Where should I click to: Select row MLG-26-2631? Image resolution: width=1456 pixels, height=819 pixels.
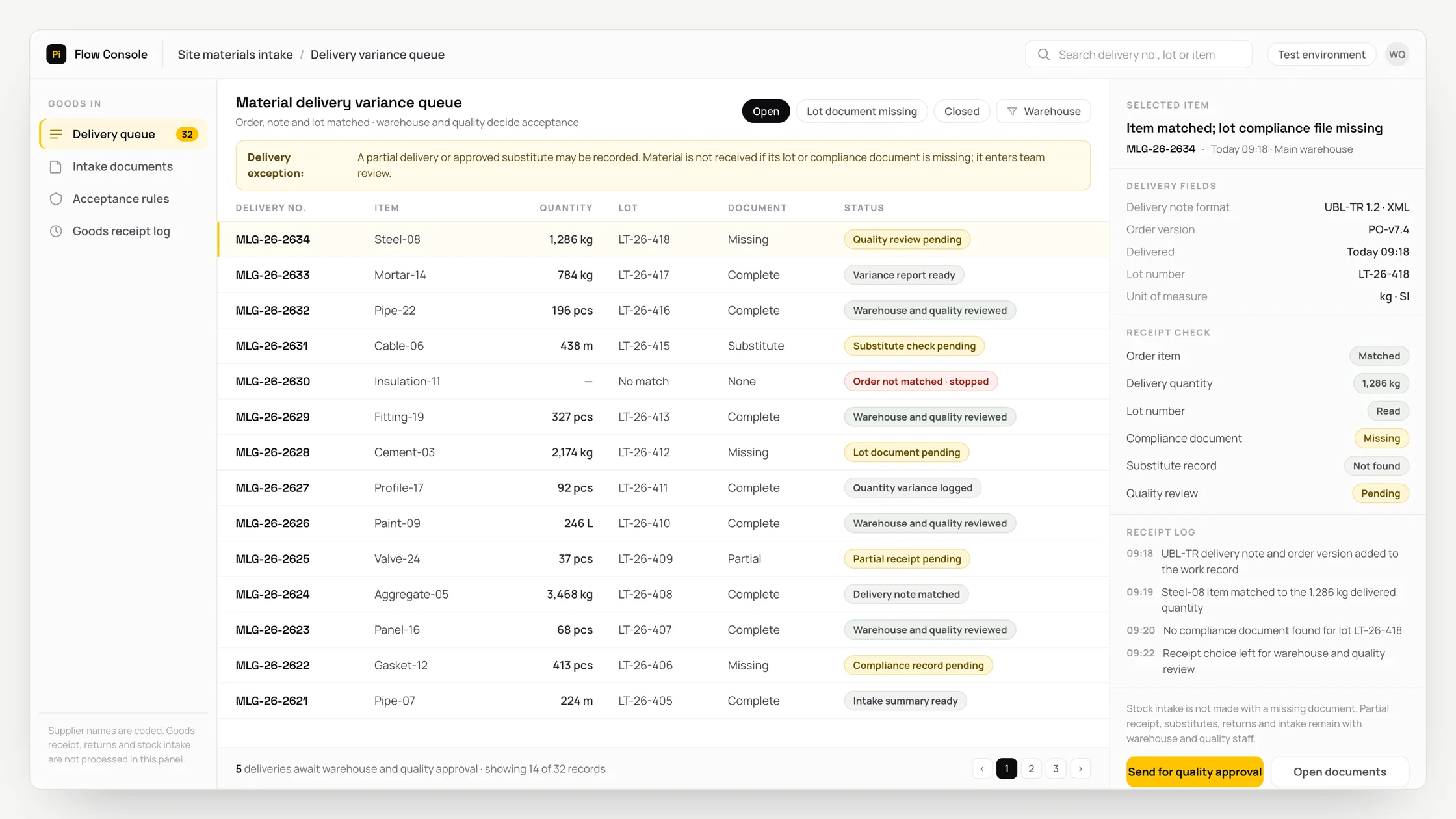pyautogui.click(x=663, y=346)
